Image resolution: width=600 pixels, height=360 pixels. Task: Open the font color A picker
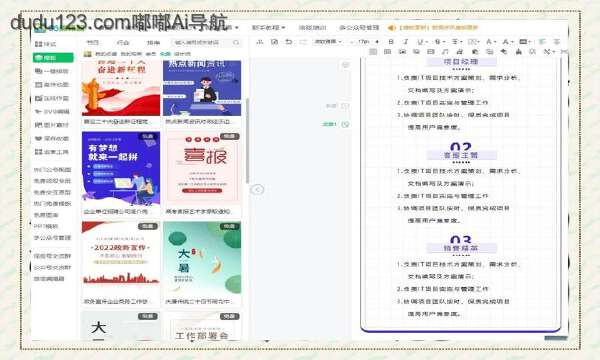tap(491, 42)
